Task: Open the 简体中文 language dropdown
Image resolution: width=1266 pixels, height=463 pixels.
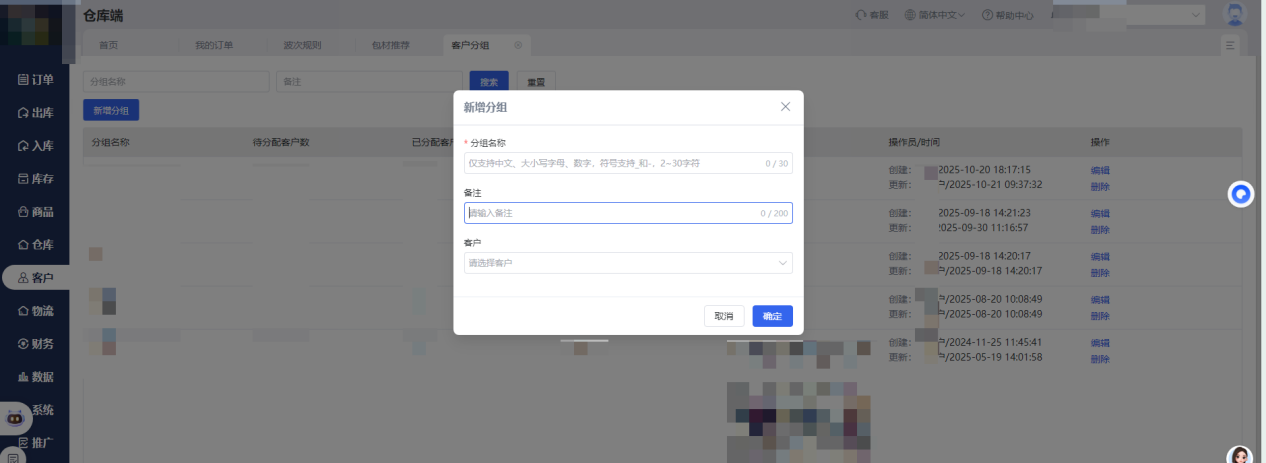Action: tap(935, 15)
